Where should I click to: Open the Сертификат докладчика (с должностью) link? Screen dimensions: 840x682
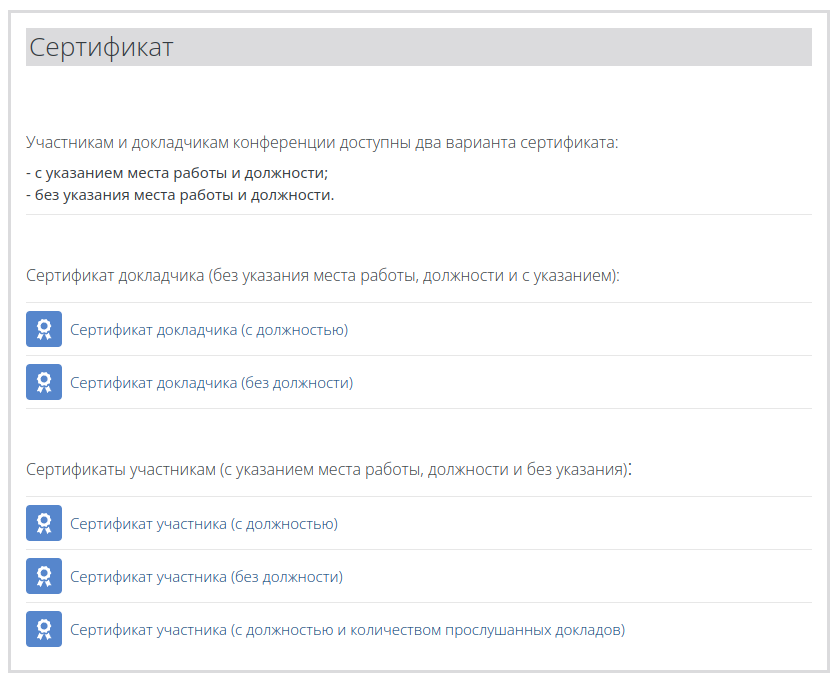point(209,329)
